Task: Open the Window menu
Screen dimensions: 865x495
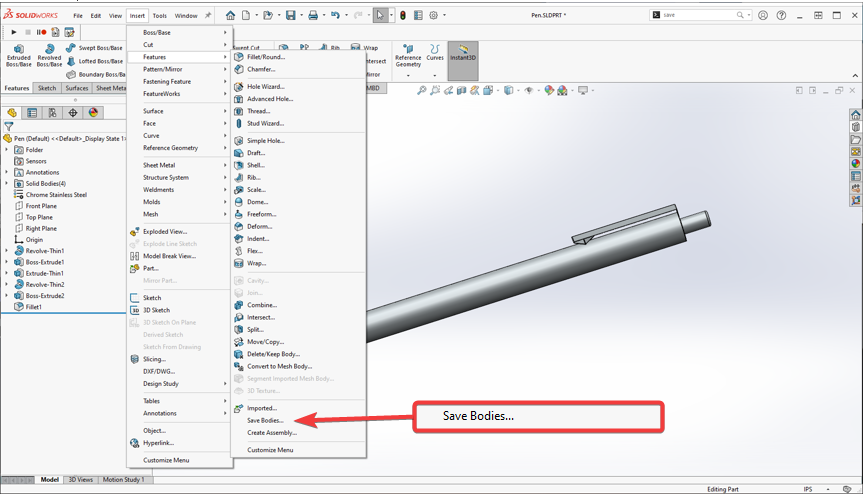Action: click(x=186, y=15)
